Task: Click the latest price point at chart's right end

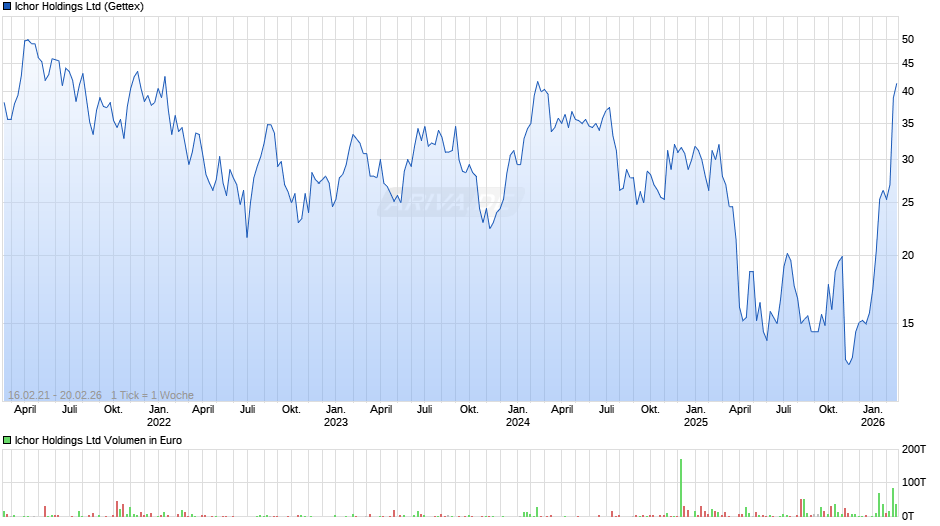Action: pos(896,84)
